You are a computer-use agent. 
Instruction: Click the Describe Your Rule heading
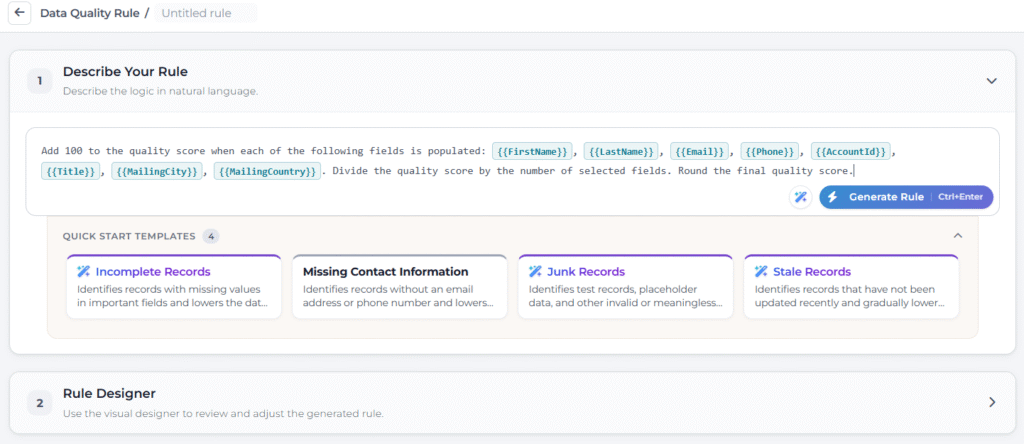(x=125, y=72)
